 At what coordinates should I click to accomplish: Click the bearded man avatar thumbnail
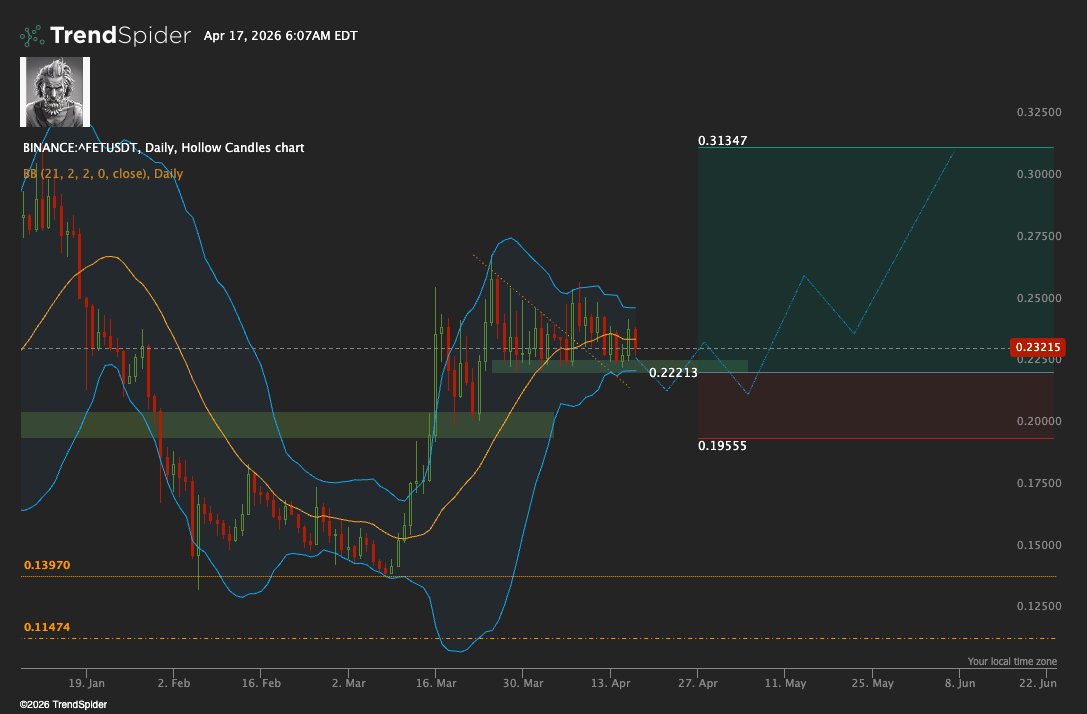[x=56, y=92]
